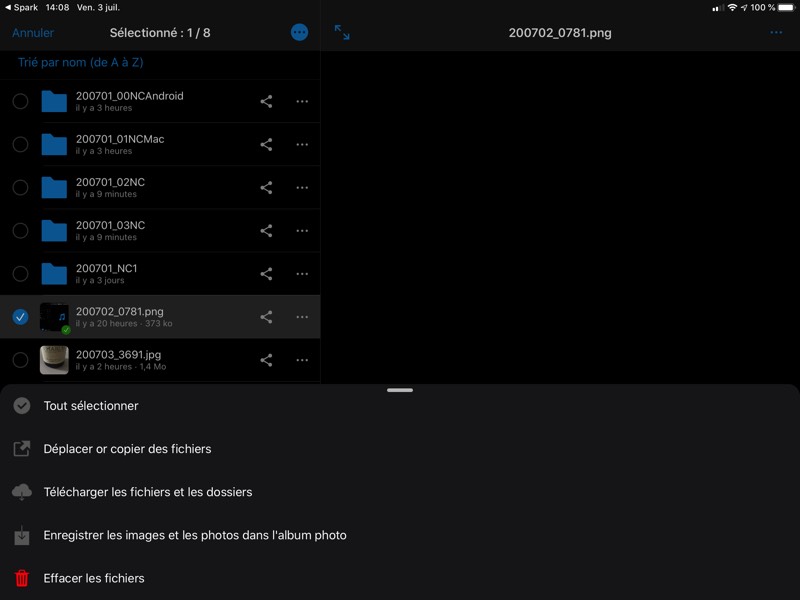Select the 200701_01NCMac folder checkbox

tap(20, 144)
